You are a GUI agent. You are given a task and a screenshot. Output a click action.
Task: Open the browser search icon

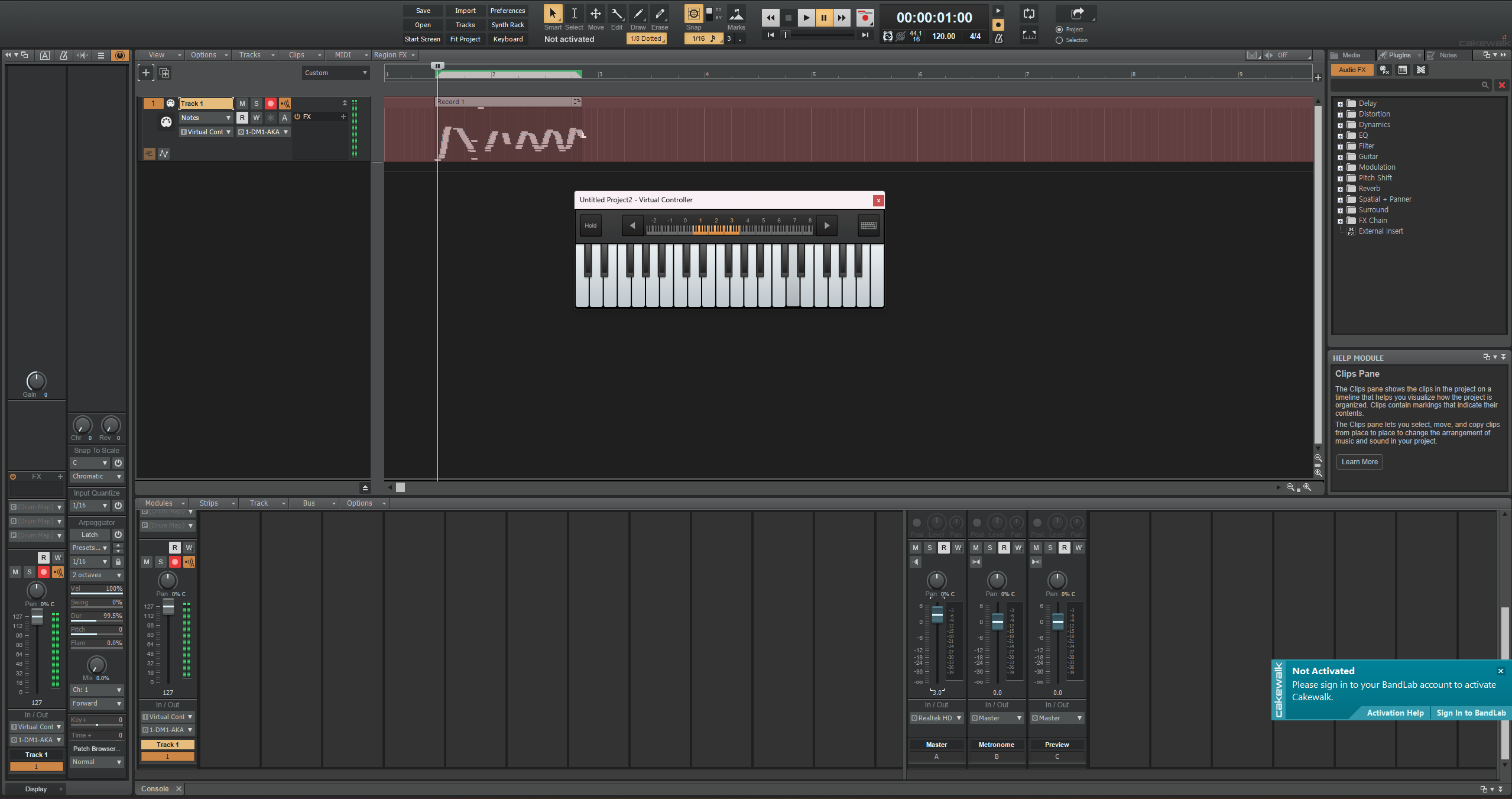[1485, 85]
